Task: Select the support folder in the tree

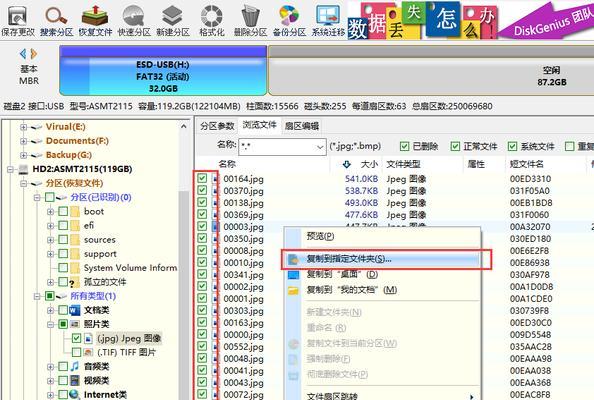Action: 100,254
